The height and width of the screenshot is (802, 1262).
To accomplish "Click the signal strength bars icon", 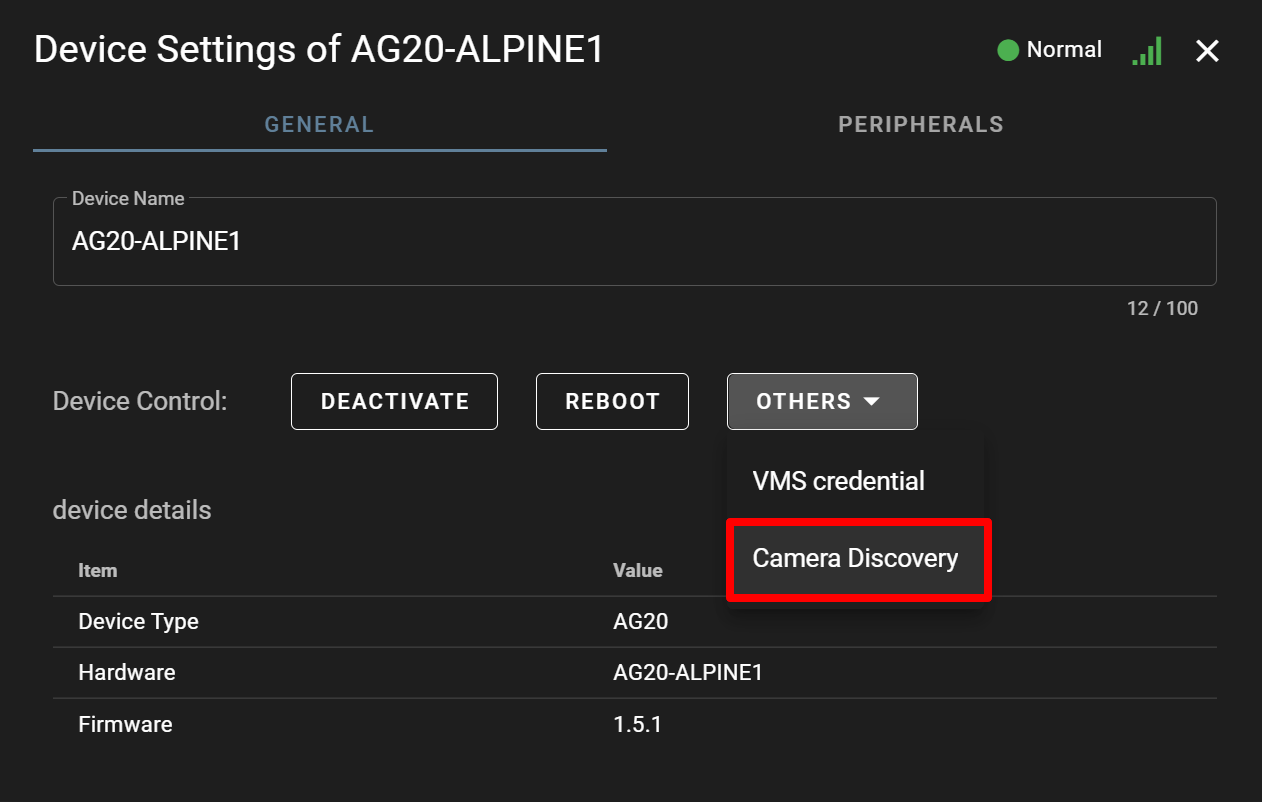I will tap(1147, 51).
